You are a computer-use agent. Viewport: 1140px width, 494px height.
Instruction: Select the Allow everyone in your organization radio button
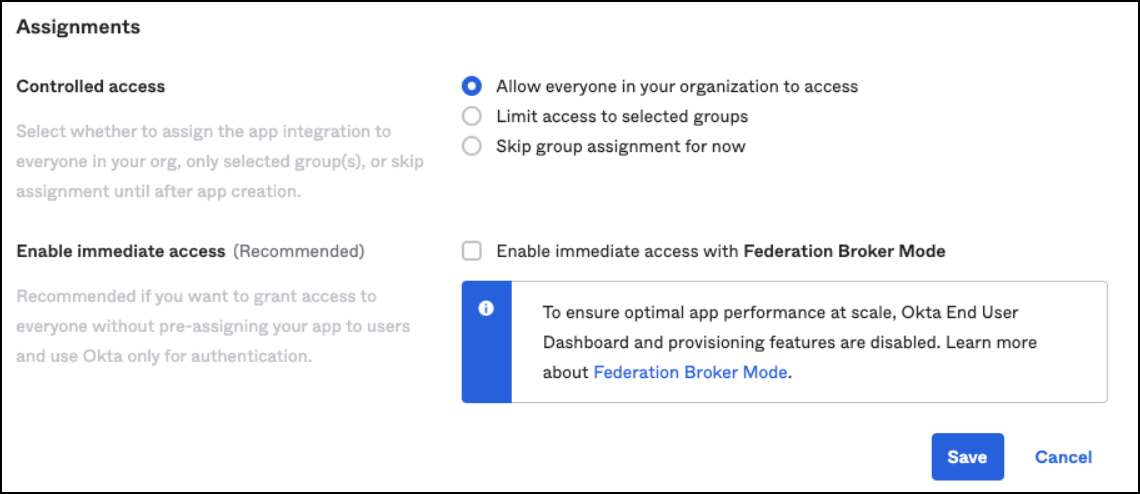(472, 86)
